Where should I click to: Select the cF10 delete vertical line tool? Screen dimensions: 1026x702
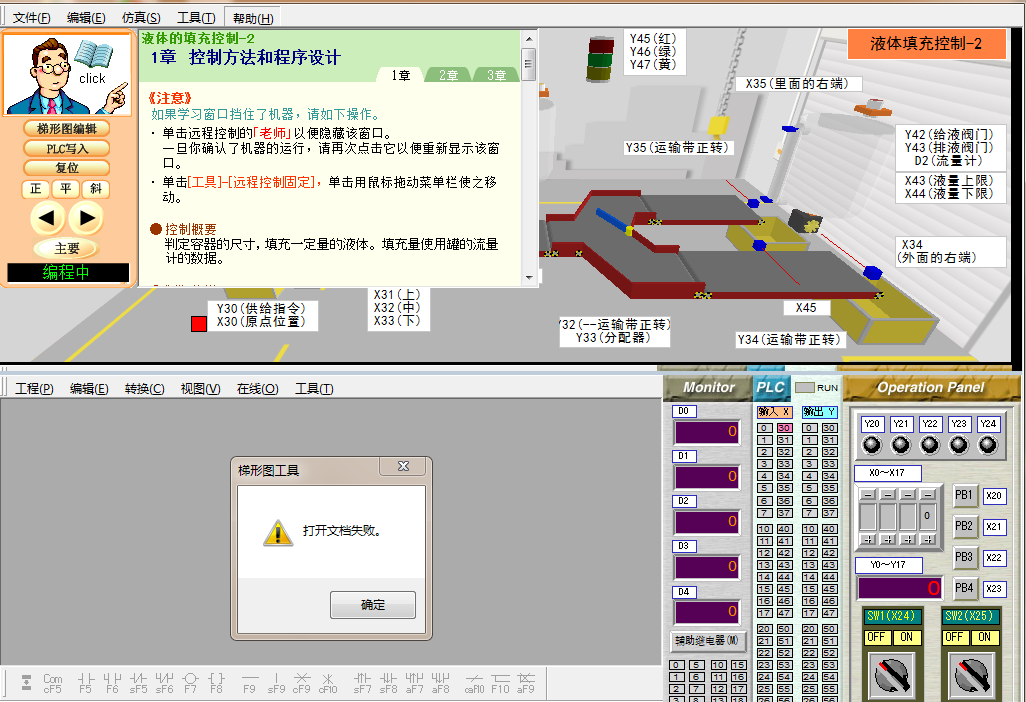click(327, 682)
